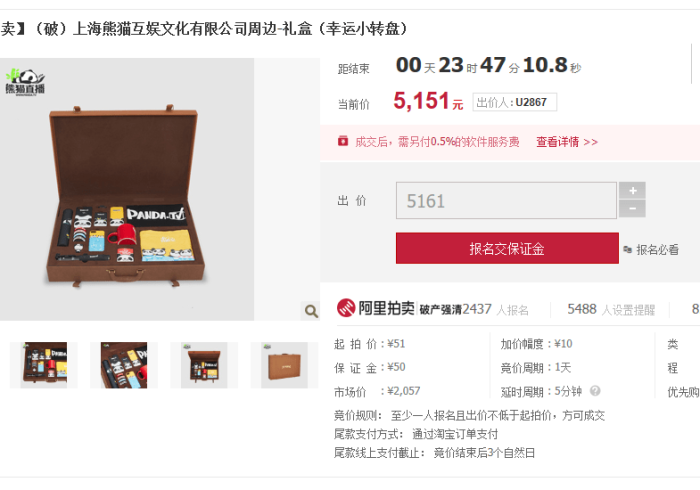Select the second close-up thumbnail
This screenshot has width=700, height=490.
(x=124, y=365)
